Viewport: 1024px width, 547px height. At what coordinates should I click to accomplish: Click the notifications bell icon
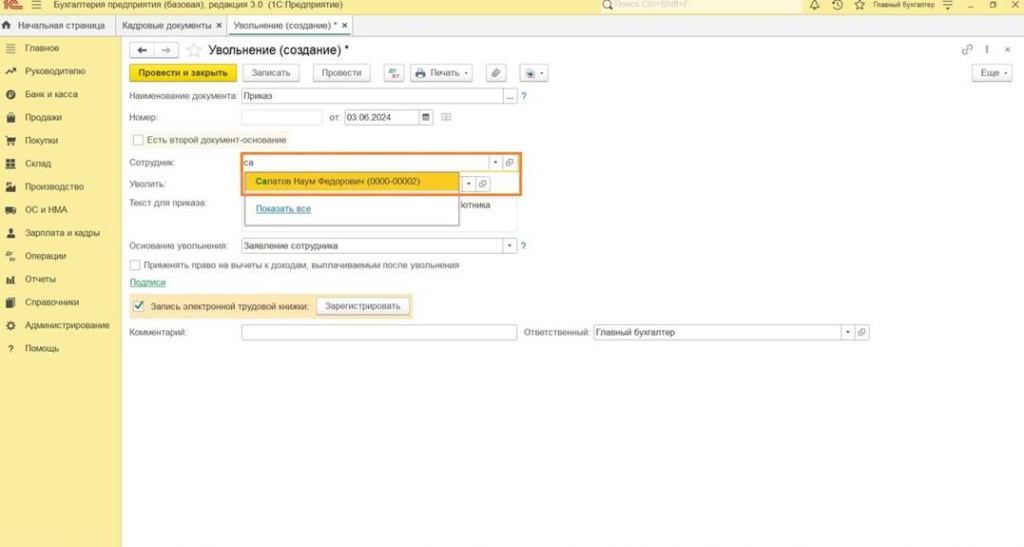(814, 5)
